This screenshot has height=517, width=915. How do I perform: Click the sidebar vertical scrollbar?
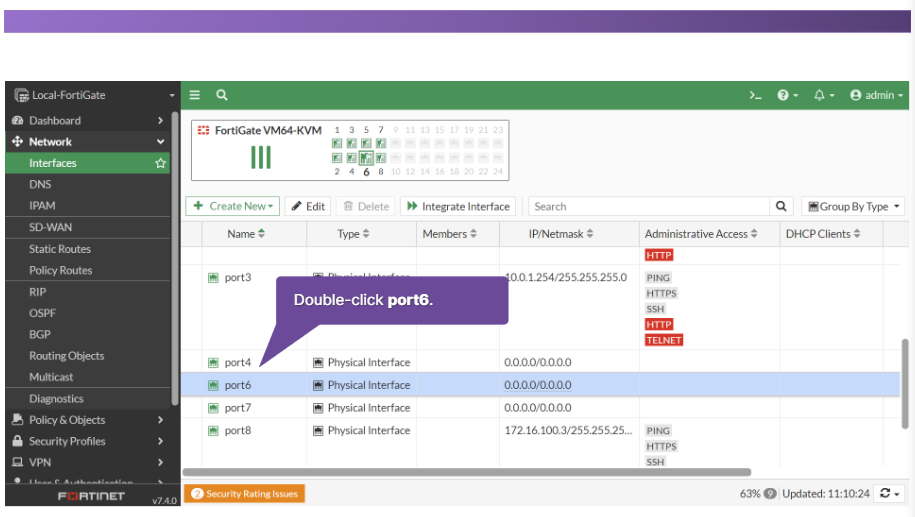(x=175, y=257)
